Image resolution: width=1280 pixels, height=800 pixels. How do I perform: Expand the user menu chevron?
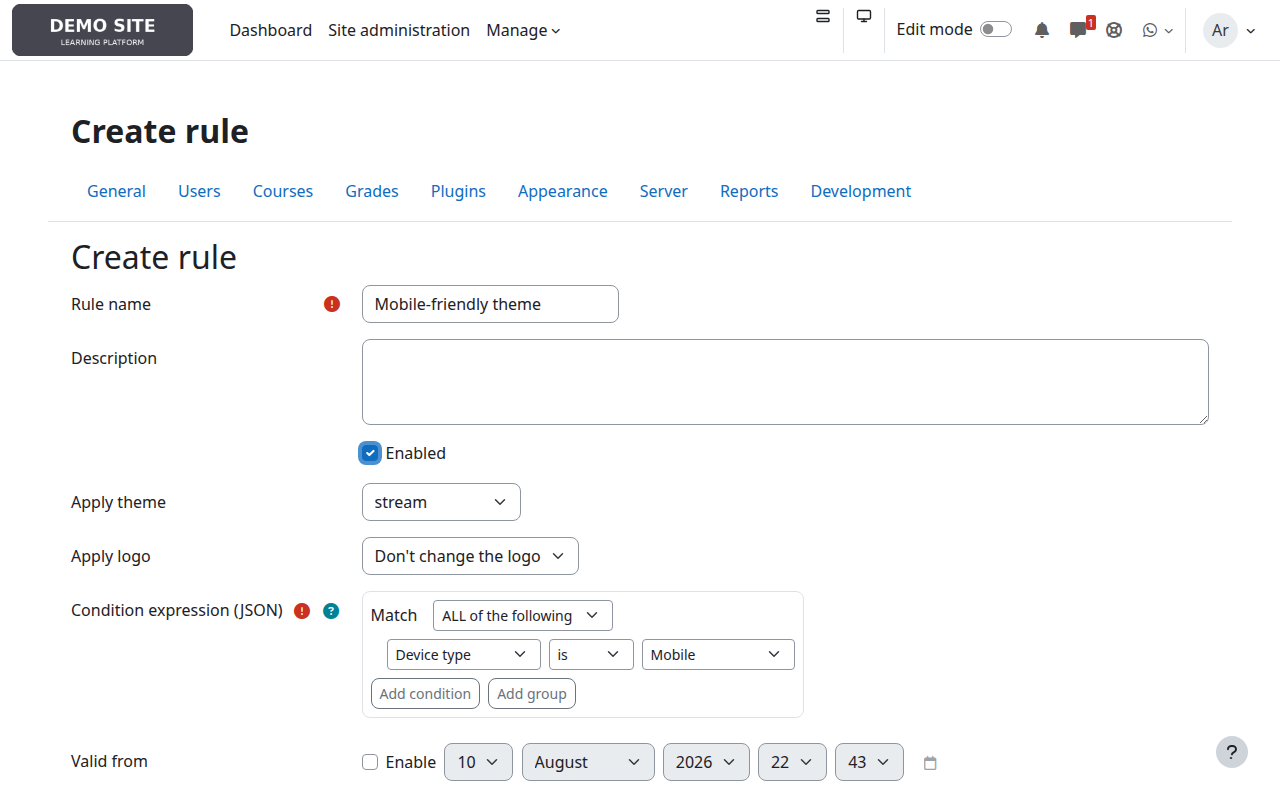click(1251, 31)
